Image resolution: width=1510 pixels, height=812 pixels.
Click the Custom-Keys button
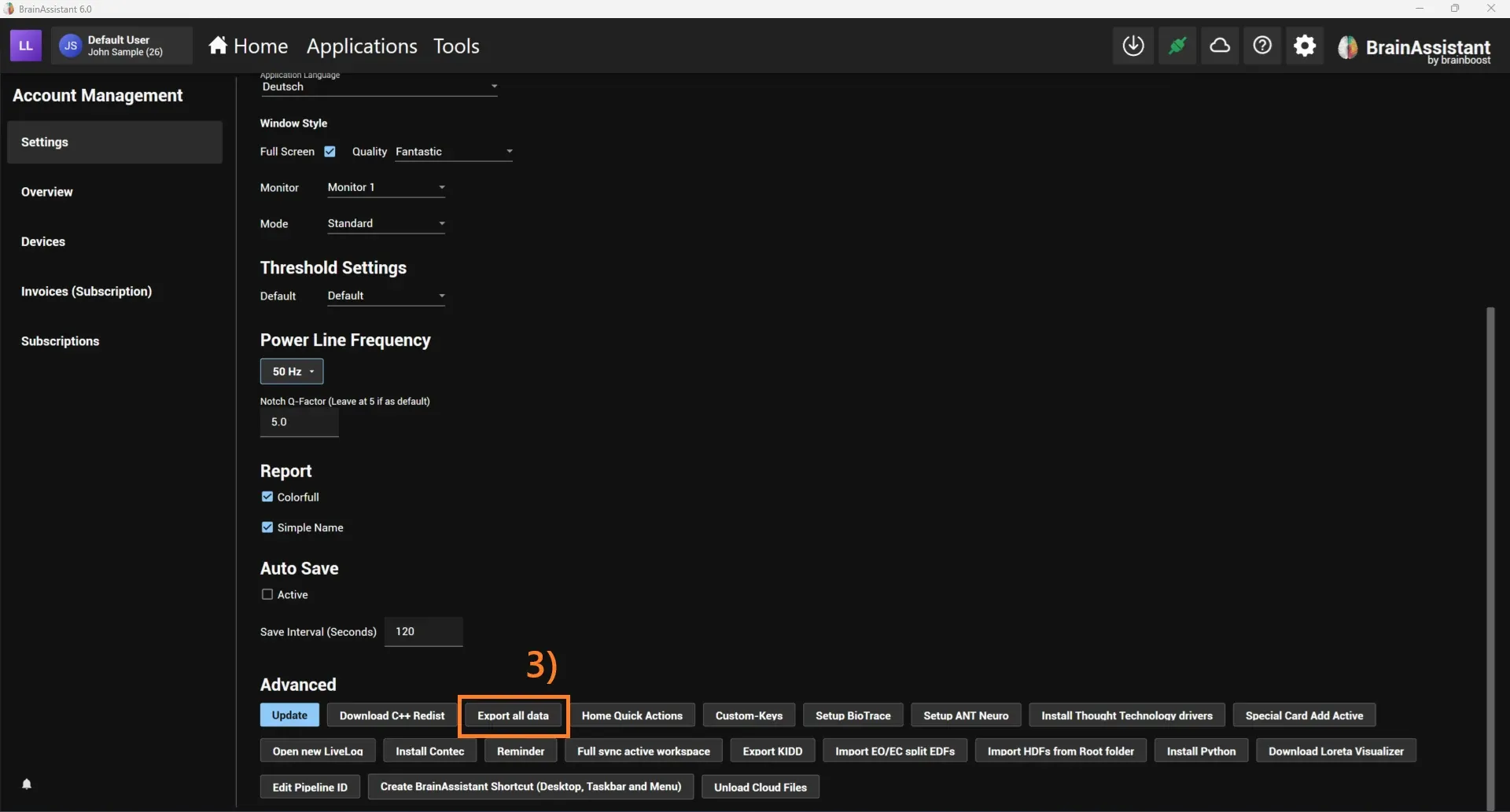tap(749, 715)
